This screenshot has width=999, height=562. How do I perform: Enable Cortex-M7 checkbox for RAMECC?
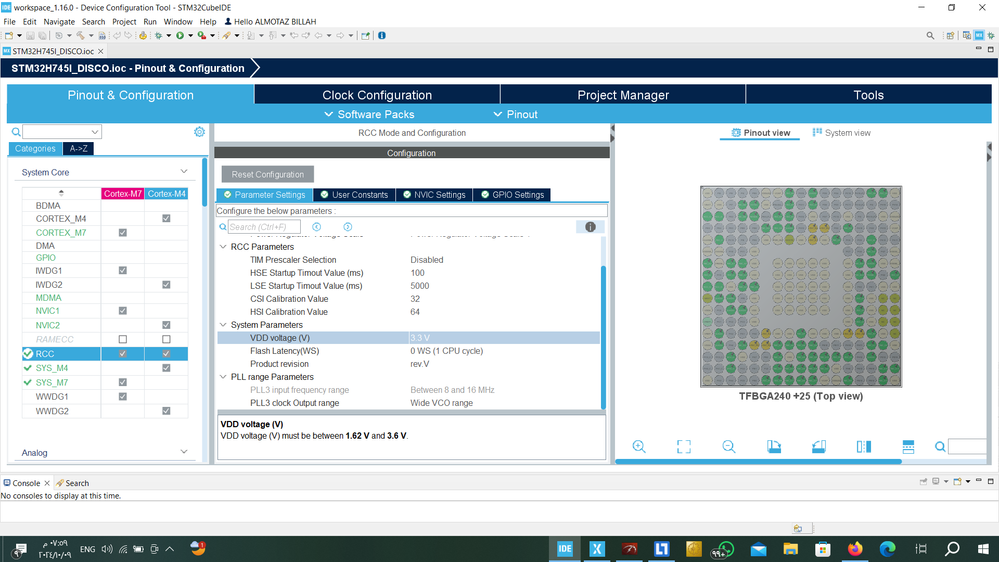123,339
